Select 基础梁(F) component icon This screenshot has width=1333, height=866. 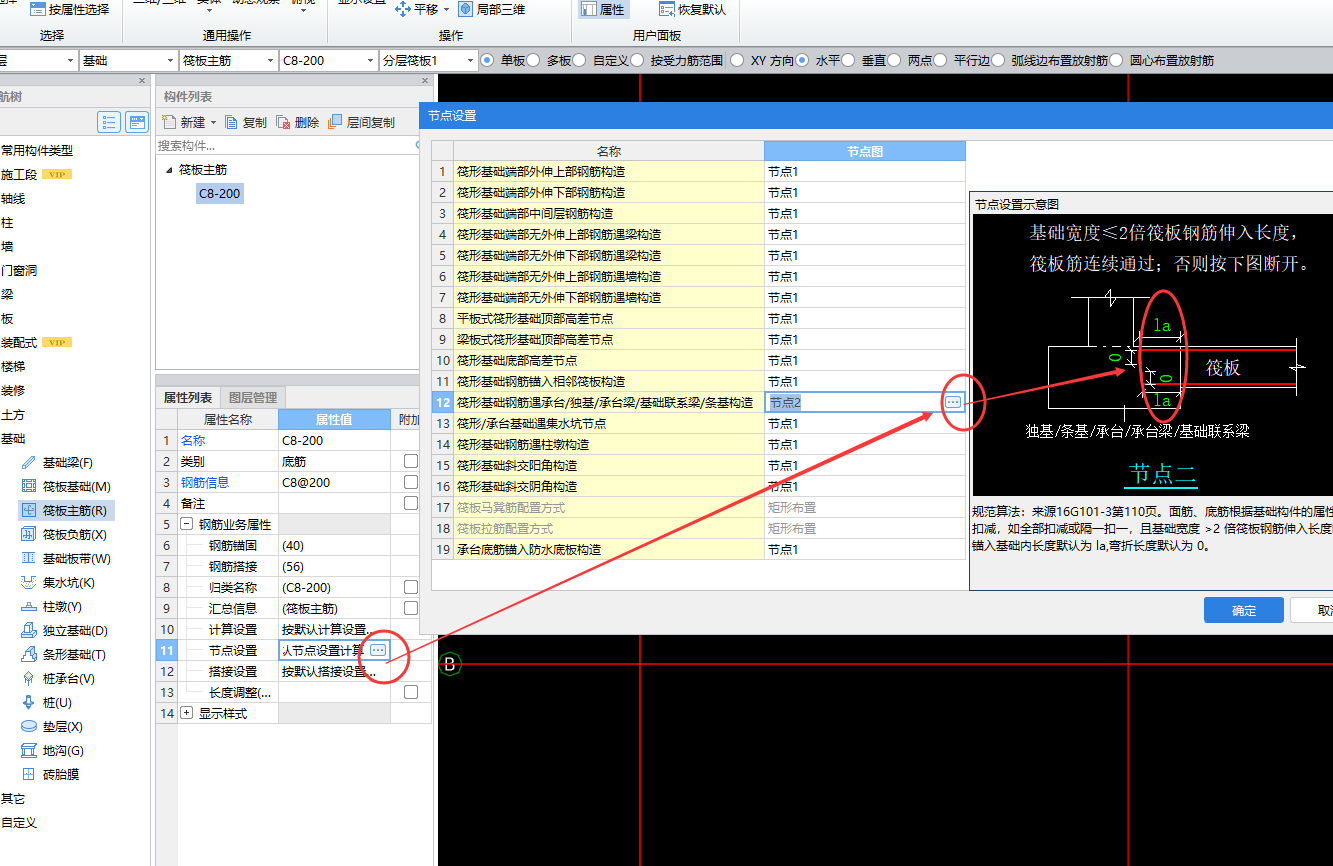coord(28,463)
